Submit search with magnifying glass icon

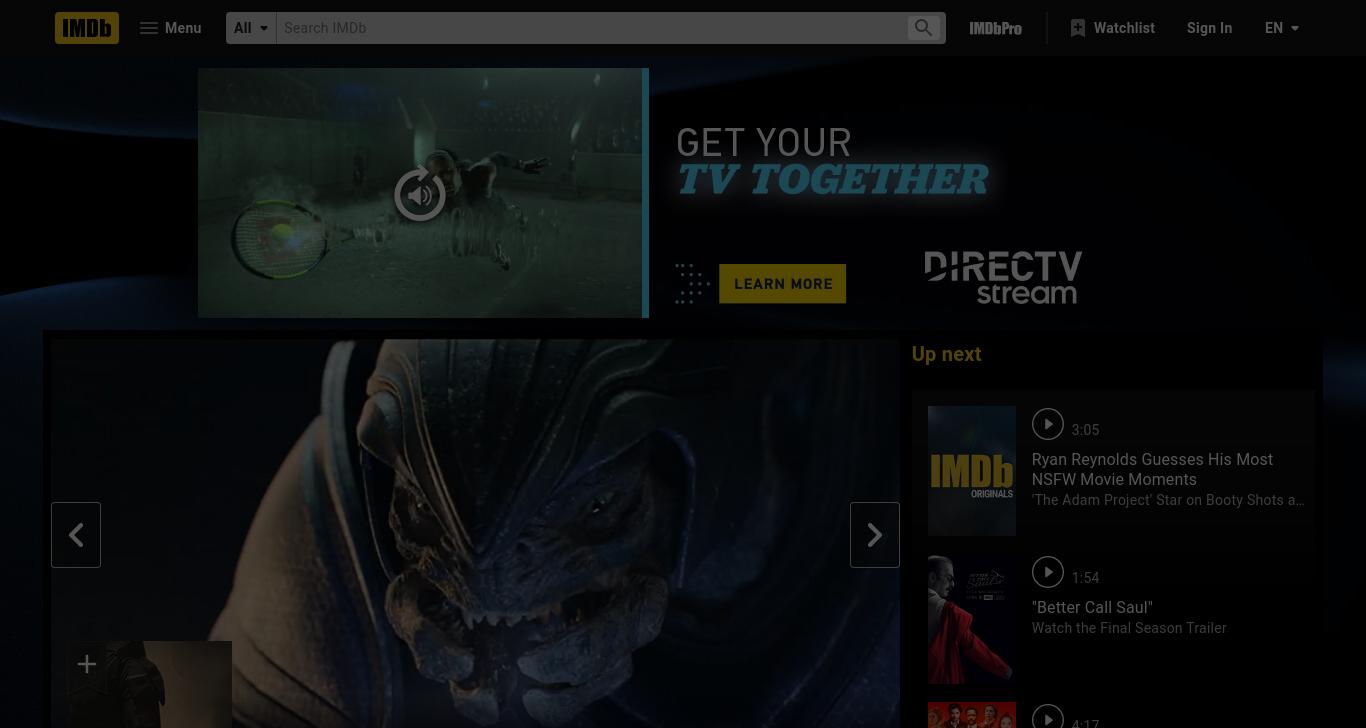tap(924, 28)
